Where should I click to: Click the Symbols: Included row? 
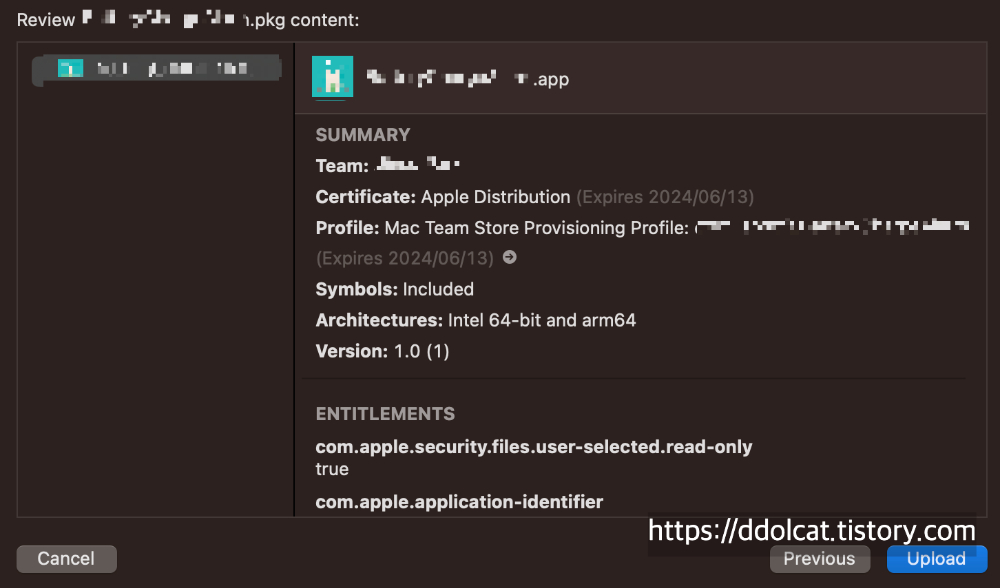pos(394,289)
